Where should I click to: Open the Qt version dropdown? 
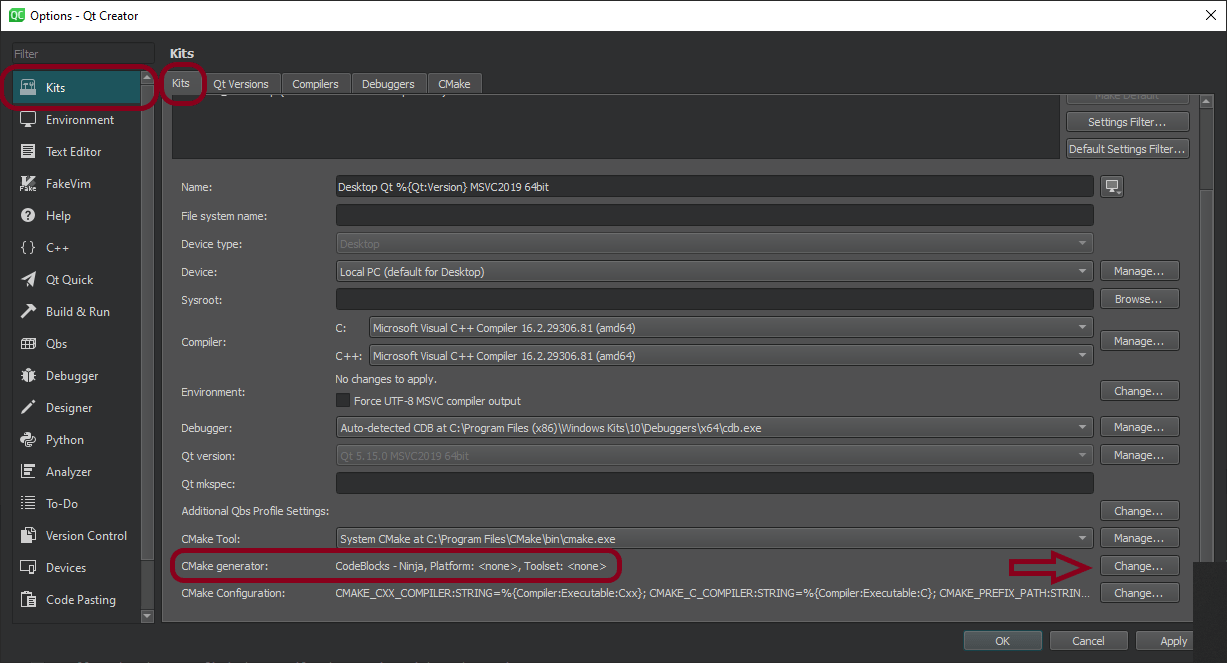pyautogui.click(x=715, y=455)
